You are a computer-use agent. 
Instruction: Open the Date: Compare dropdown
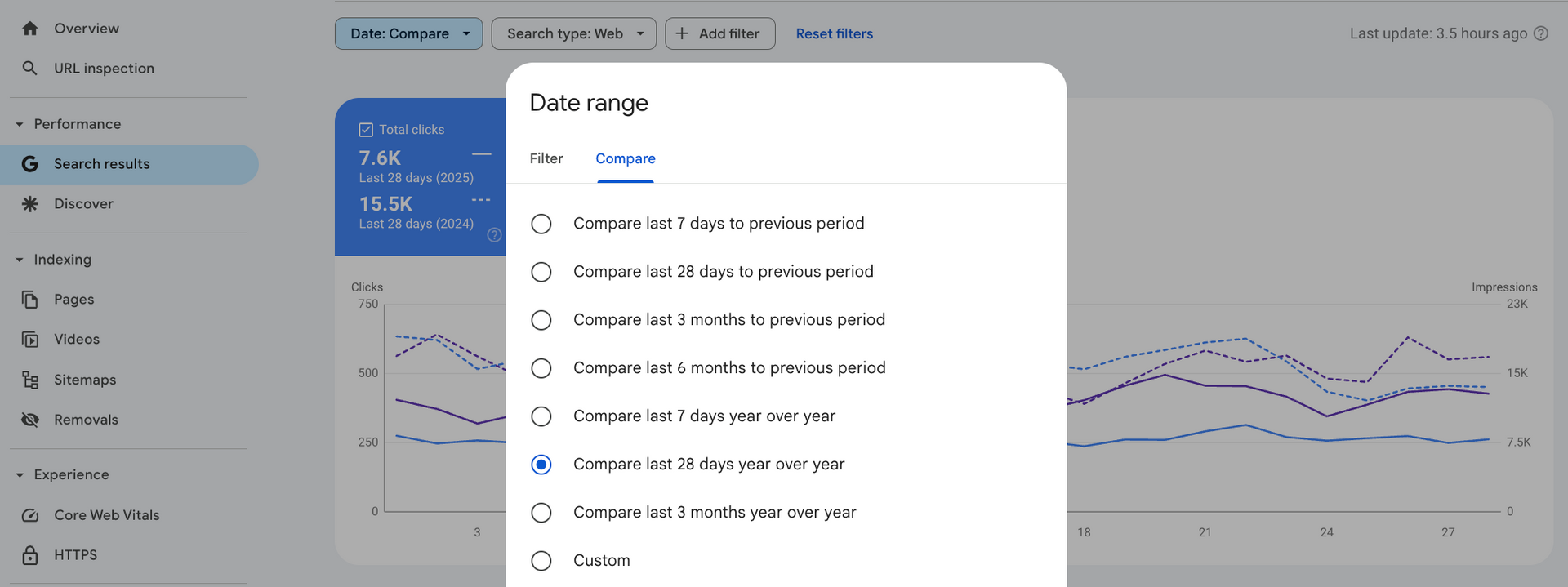(408, 33)
